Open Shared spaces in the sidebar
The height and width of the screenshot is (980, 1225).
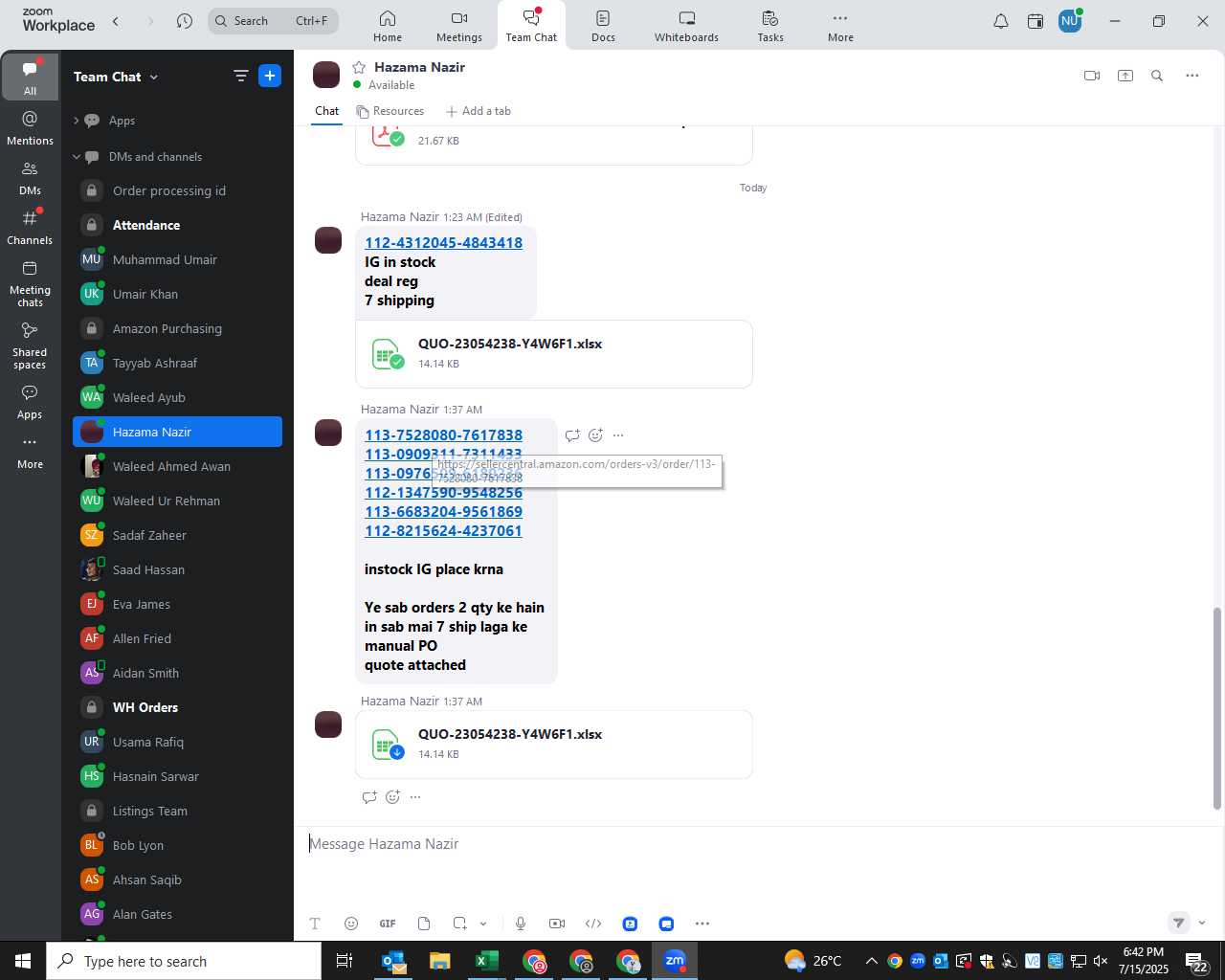click(x=30, y=345)
